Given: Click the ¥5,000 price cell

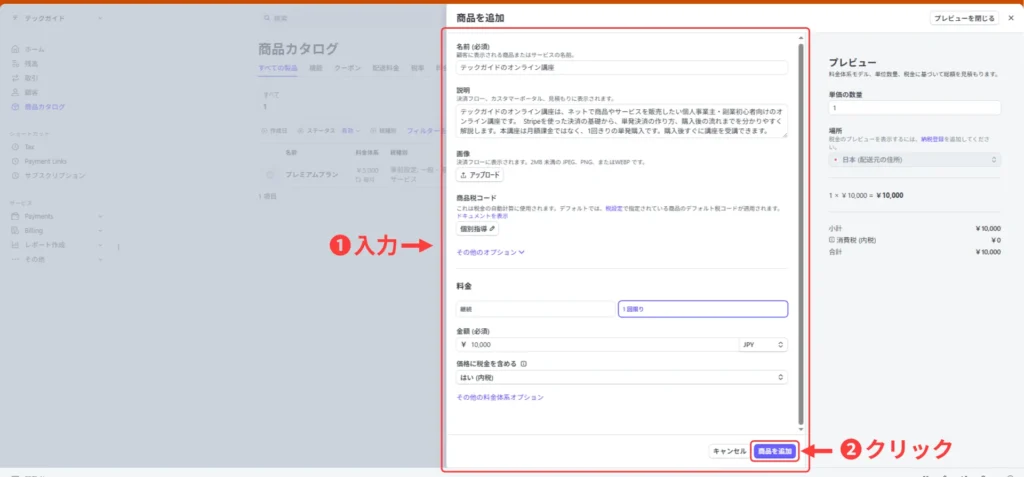Looking at the screenshot, I should click(368, 170).
